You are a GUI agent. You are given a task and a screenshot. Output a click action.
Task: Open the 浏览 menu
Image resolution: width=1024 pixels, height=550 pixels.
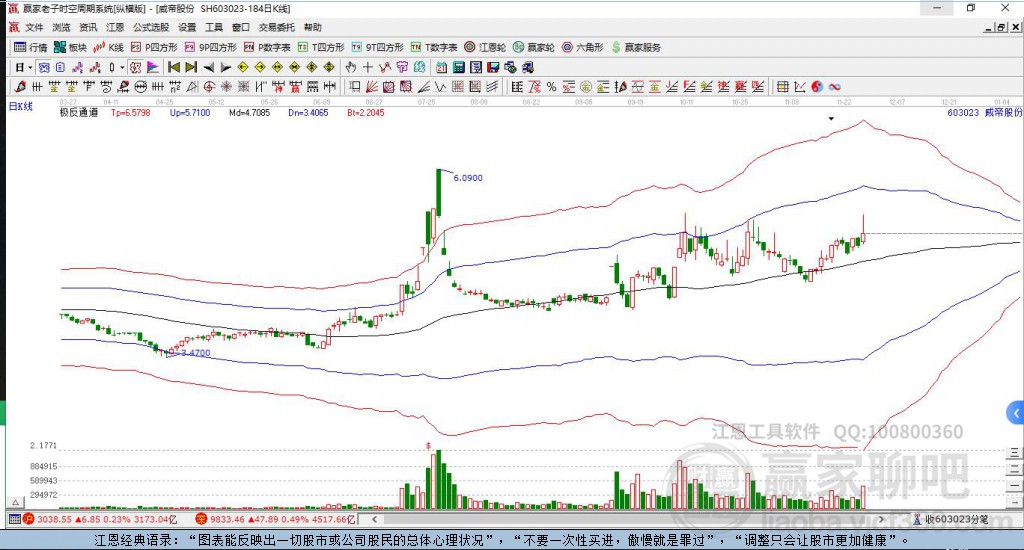tap(61, 27)
